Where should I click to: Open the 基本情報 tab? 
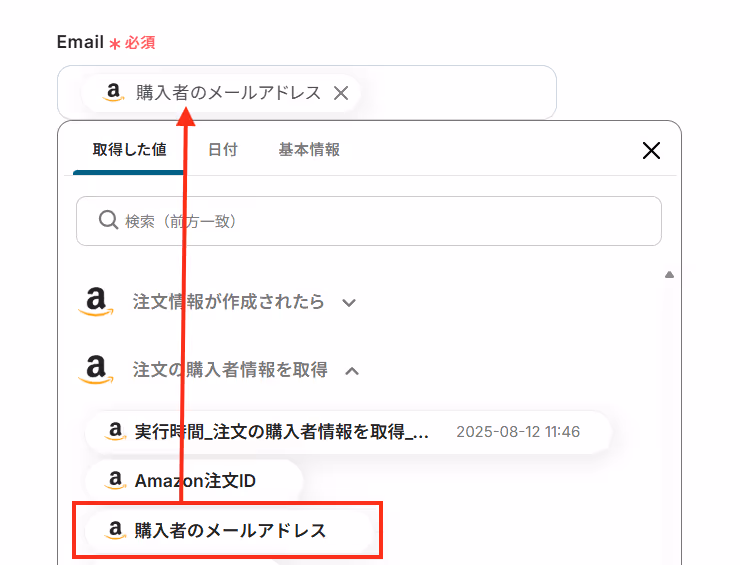click(309, 150)
